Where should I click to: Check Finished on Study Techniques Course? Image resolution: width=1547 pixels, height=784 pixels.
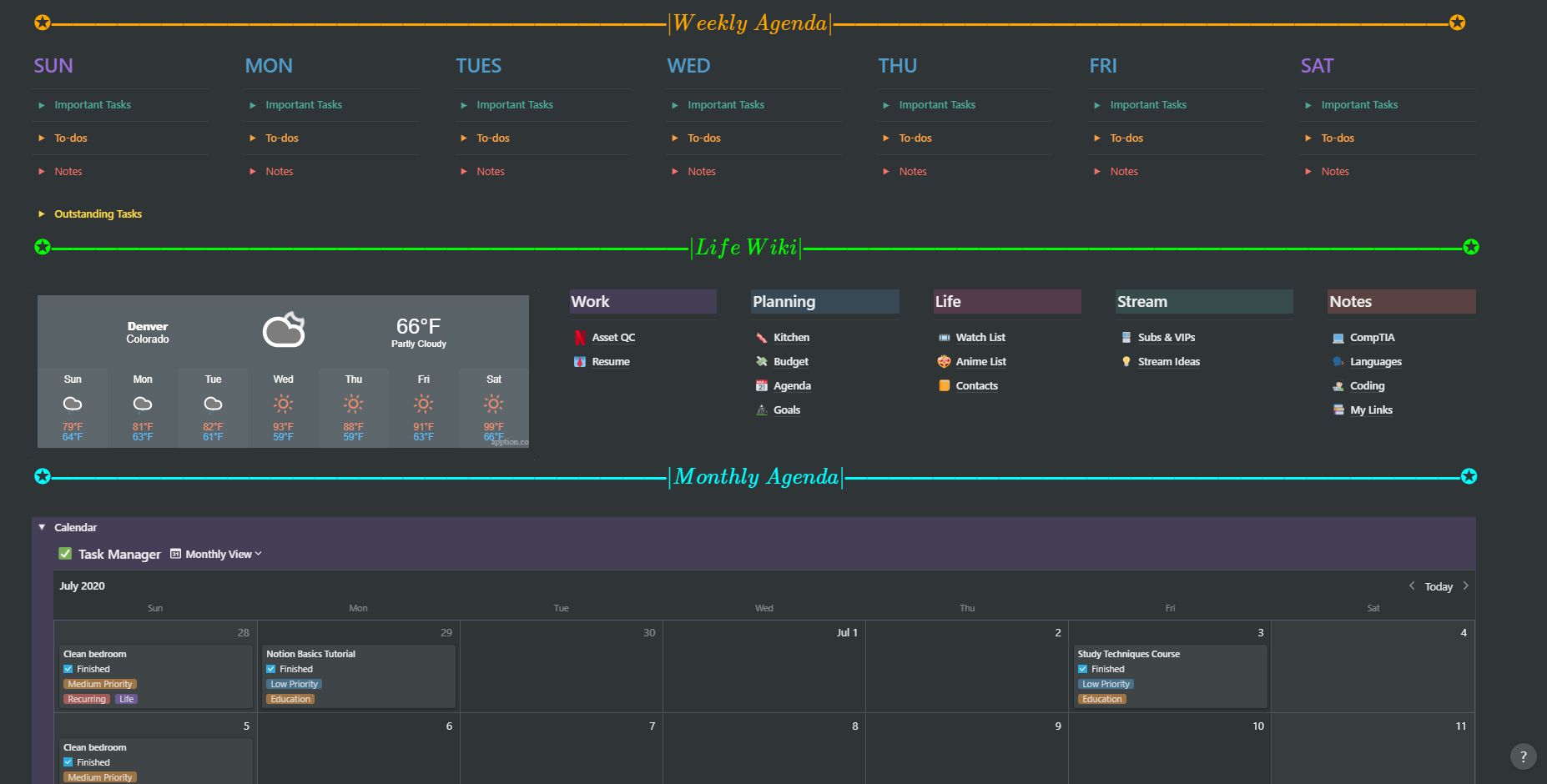1082,668
